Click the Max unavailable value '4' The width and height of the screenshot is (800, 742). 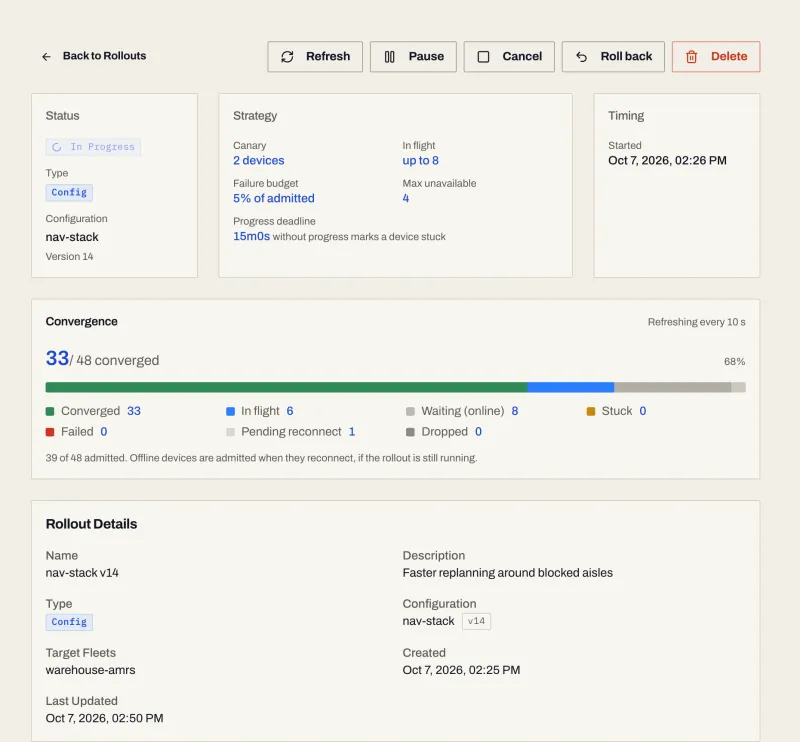(x=406, y=199)
